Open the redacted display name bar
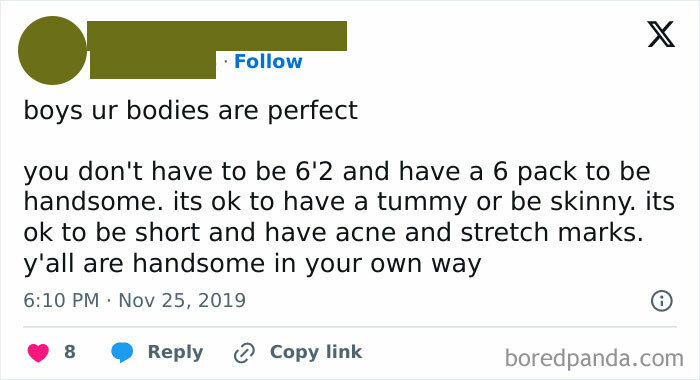 [x=217, y=36]
